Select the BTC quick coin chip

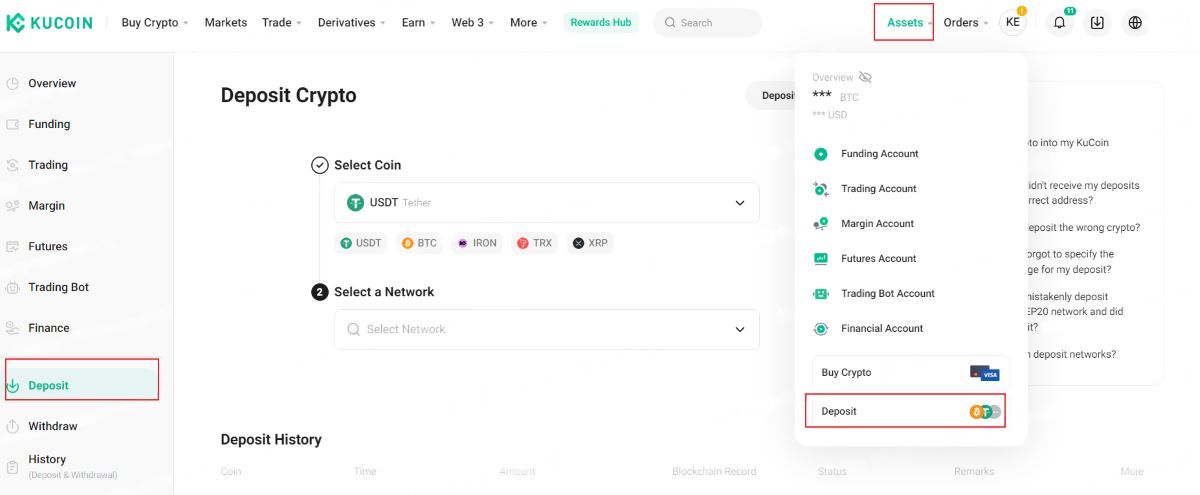pyautogui.click(x=420, y=243)
